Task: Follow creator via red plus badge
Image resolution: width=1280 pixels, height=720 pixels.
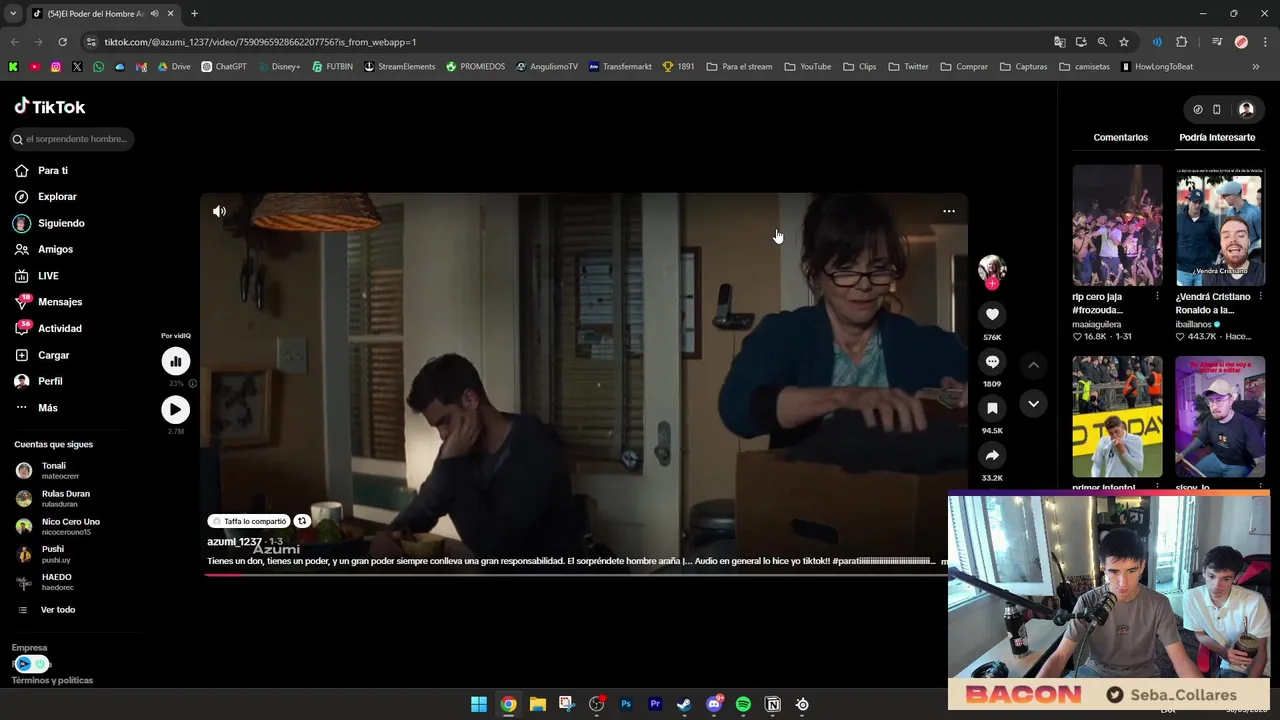Action: click(x=992, y=284)
